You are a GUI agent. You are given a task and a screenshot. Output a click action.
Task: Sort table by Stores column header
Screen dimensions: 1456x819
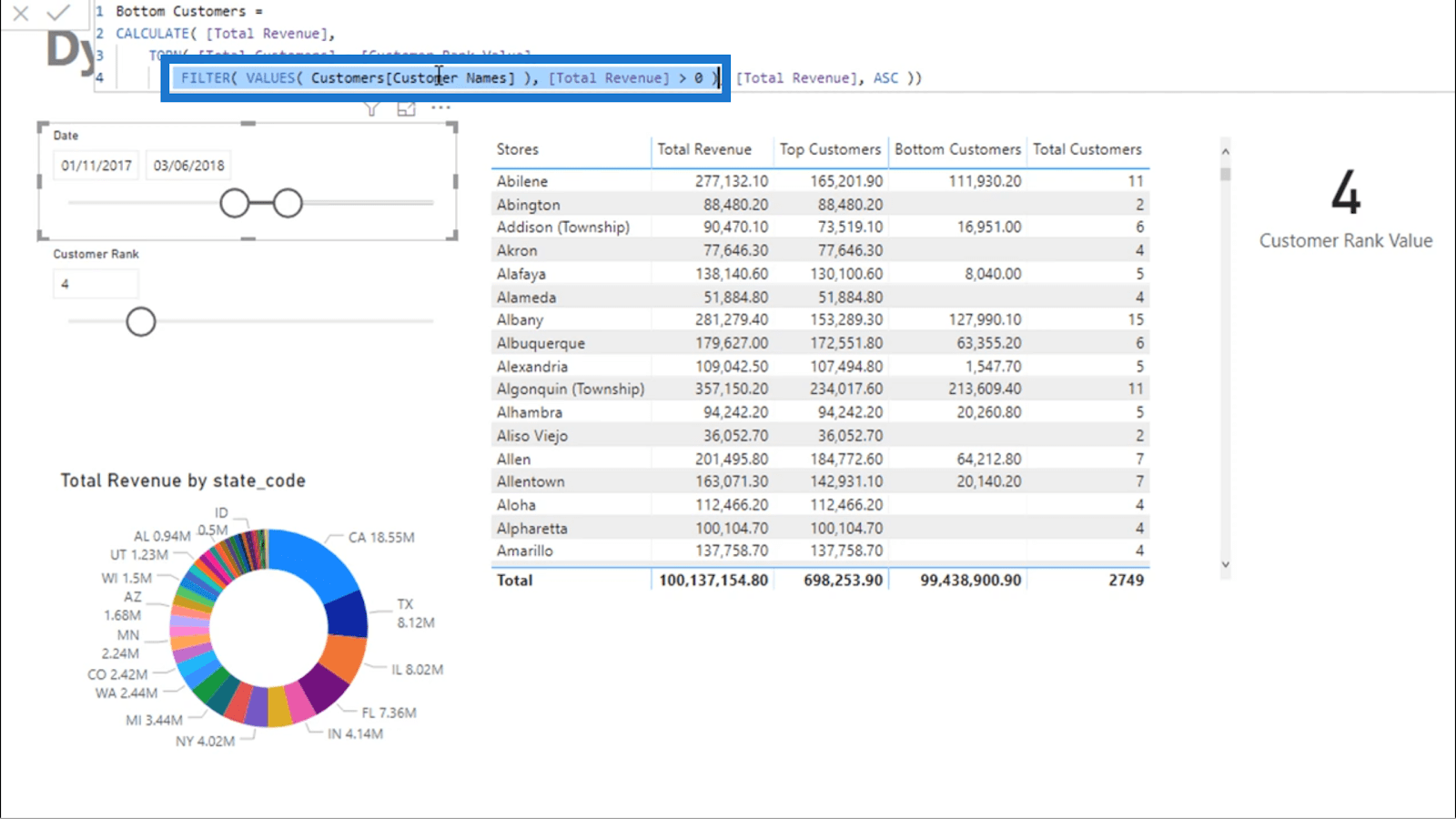point(517,149)
